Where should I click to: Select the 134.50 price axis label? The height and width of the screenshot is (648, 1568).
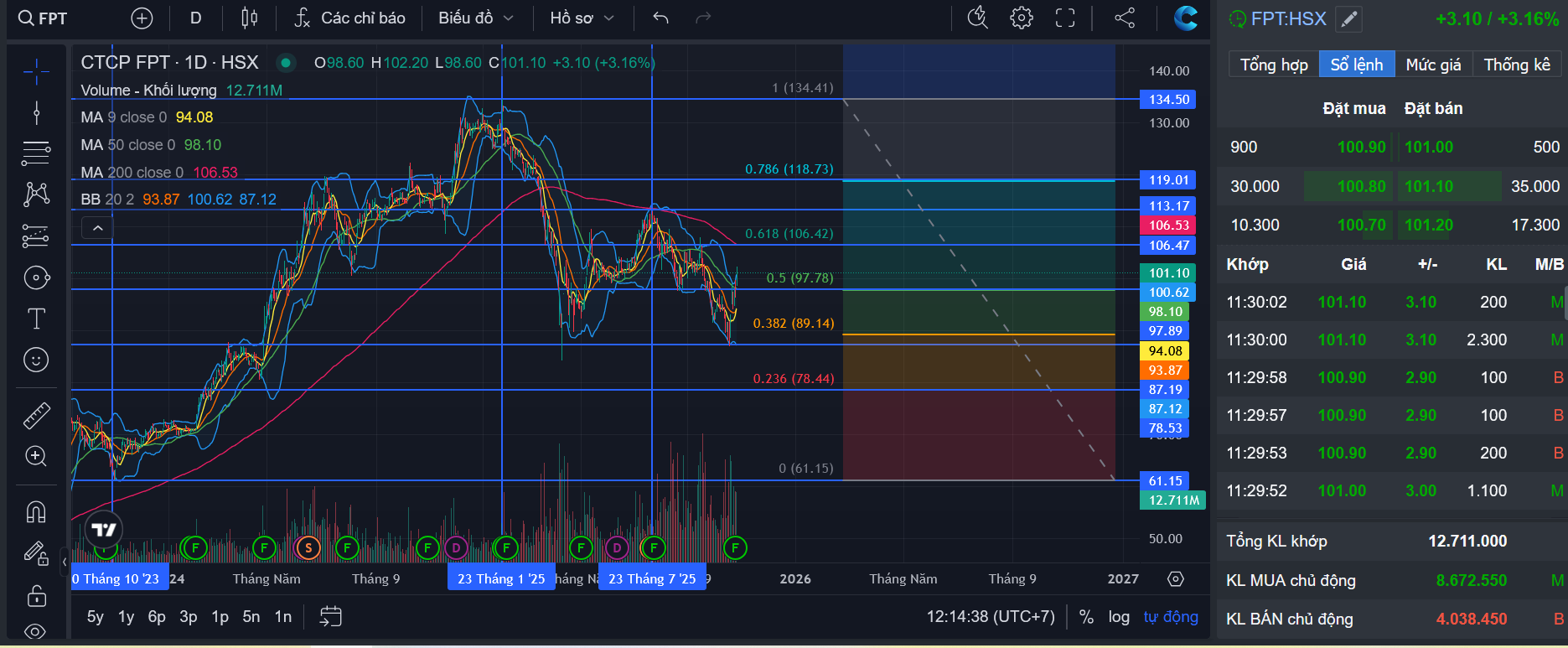(x=1168, y=100)
